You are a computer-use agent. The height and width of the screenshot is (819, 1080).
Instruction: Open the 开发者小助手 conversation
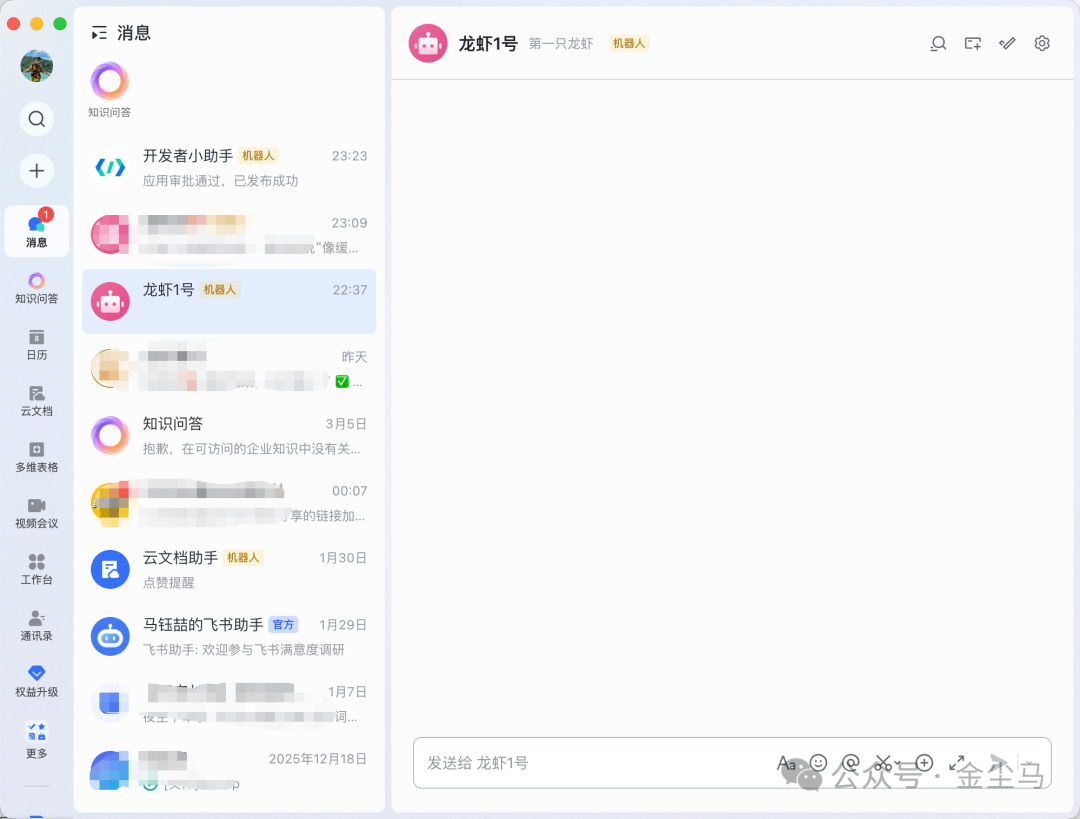[229, 167]
